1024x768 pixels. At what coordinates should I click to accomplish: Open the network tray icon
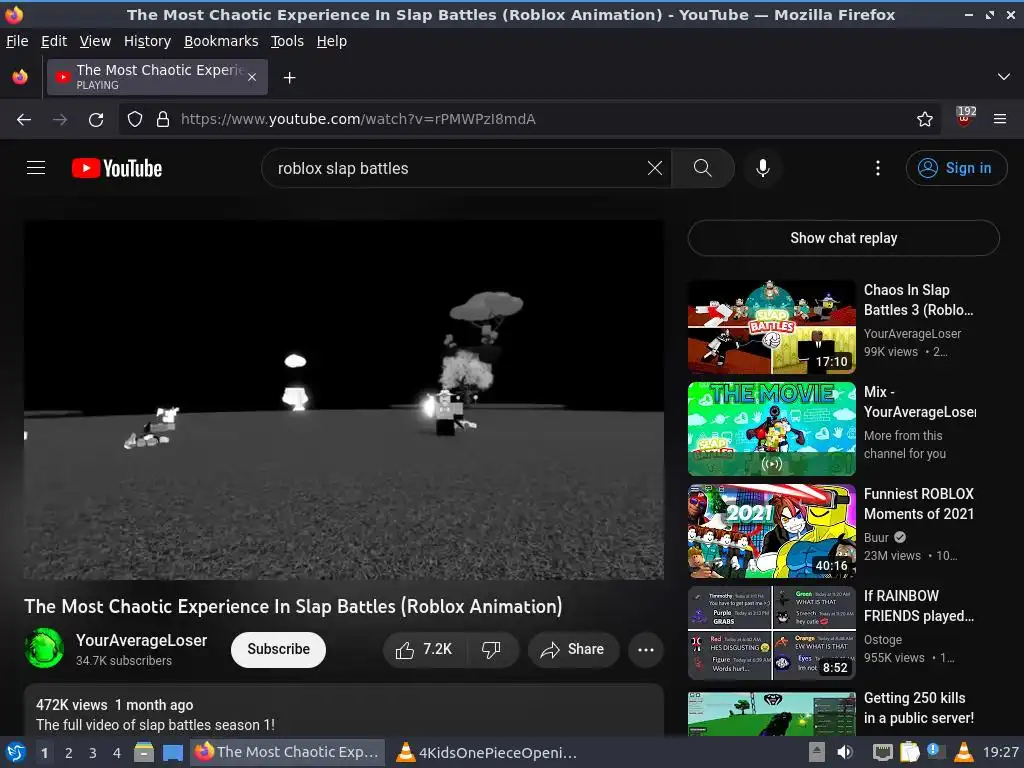click(x=883, y=753)
